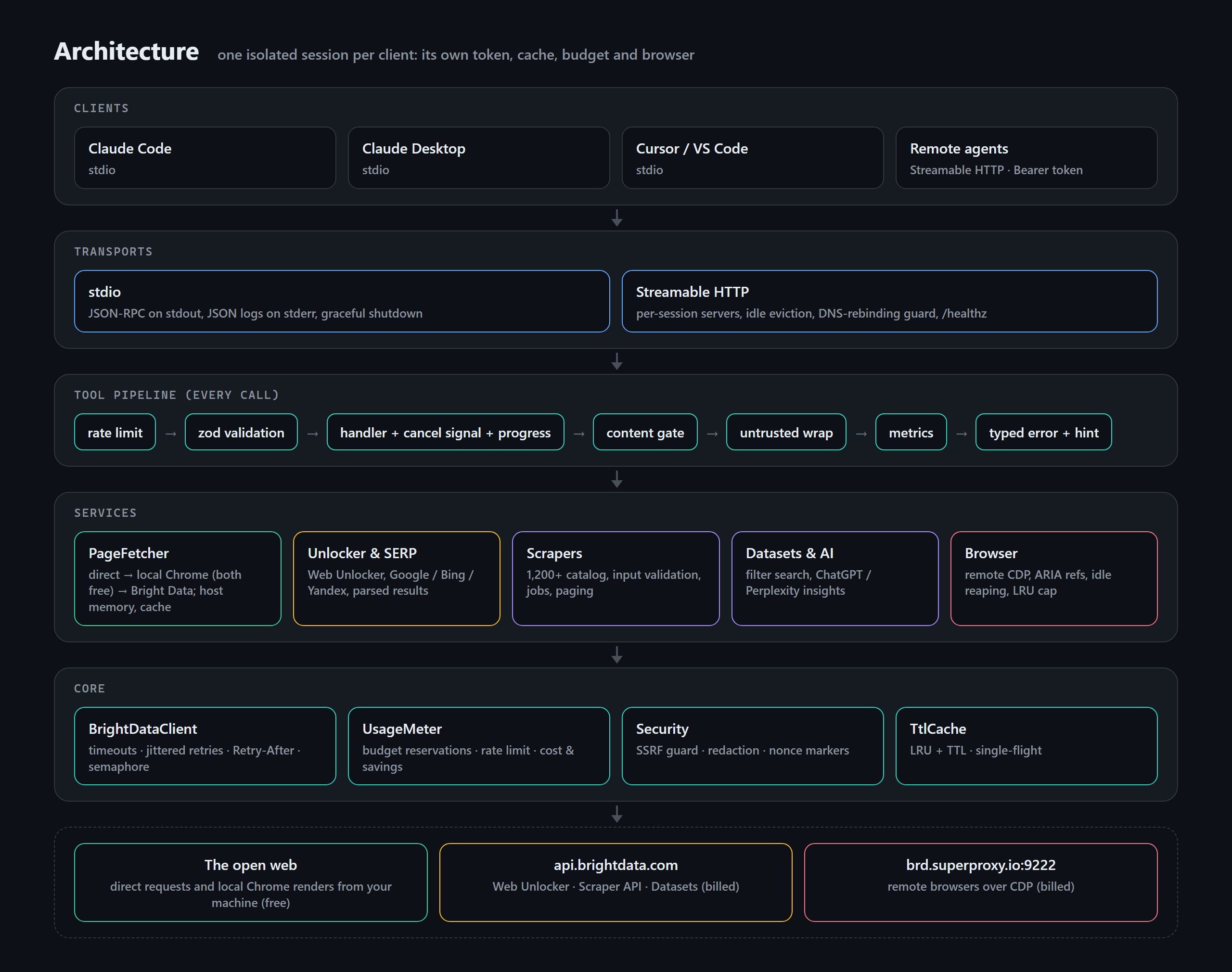Click The open web destination box
This screenshot has width=1232, height=972.
coord(251,882)
